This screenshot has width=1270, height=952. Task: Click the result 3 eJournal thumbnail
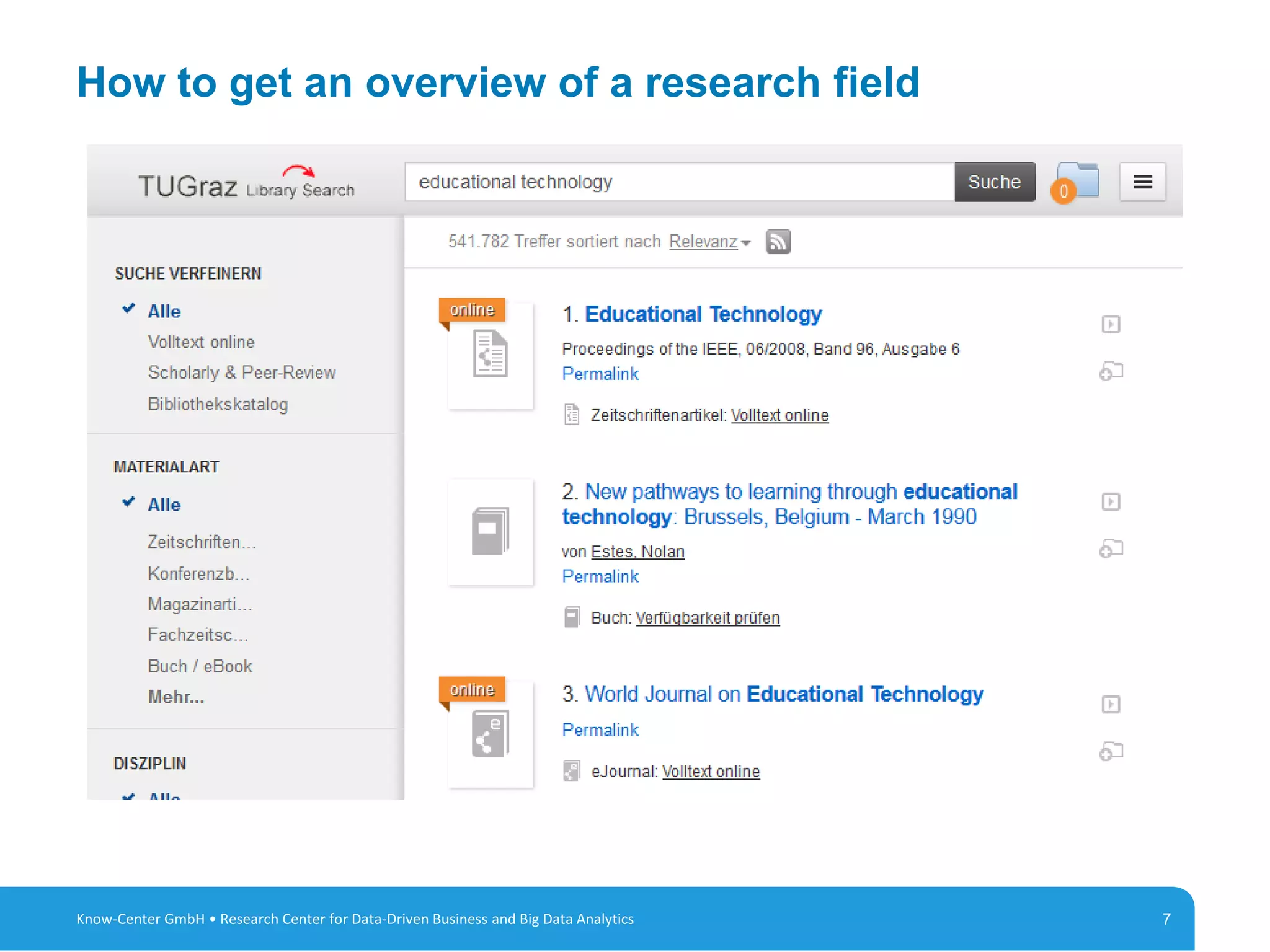491,734
